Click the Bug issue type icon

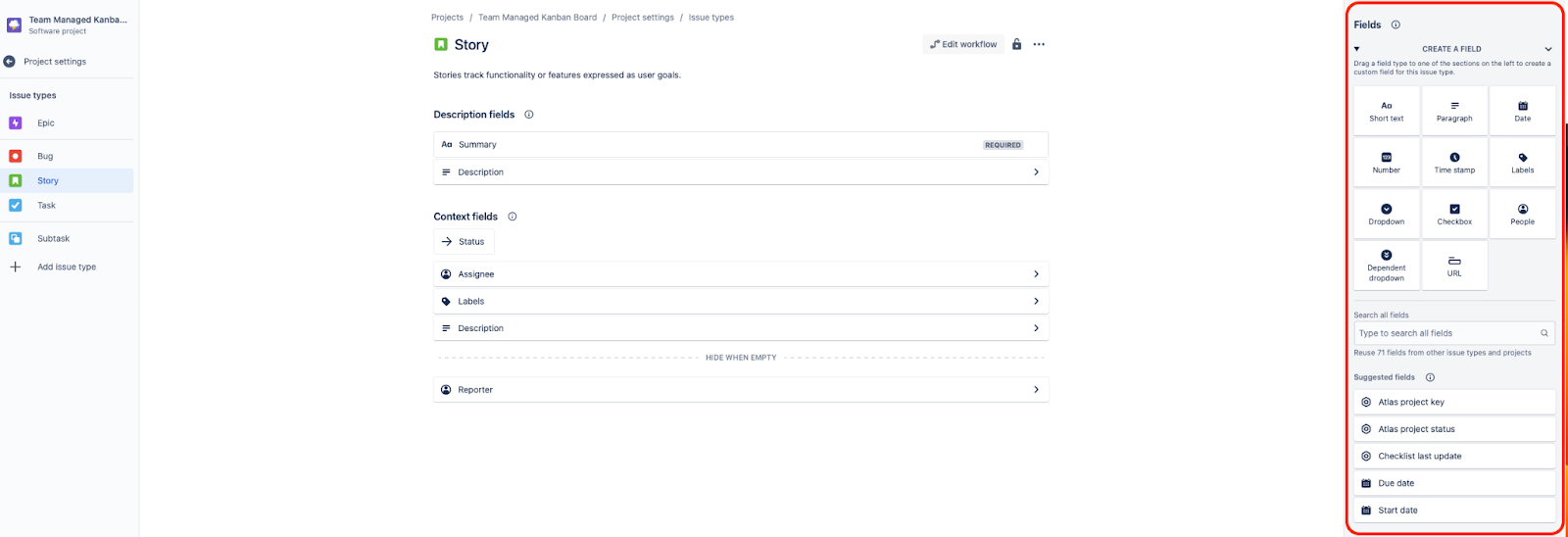click(16, 156)
